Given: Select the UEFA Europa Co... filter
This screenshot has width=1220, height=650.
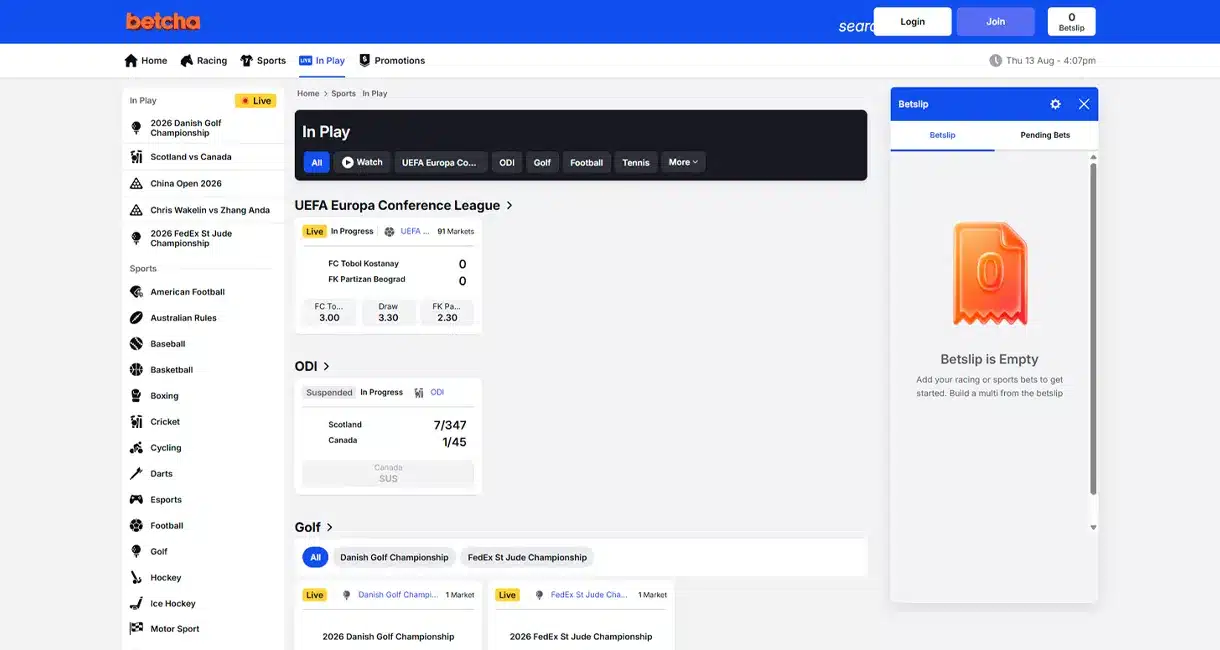Looking at the screenshot, I should (440, 162).
